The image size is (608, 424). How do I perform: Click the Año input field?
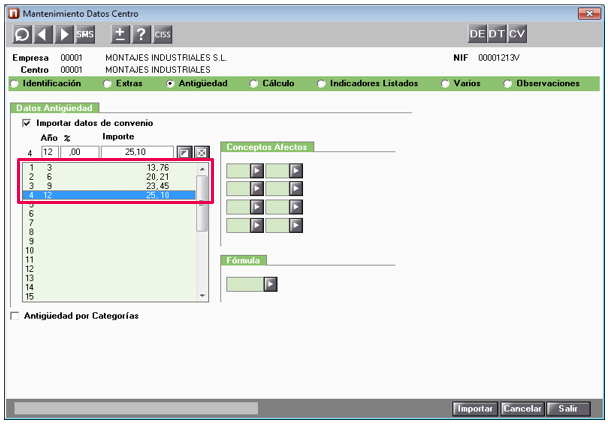(x=50, y=152)
